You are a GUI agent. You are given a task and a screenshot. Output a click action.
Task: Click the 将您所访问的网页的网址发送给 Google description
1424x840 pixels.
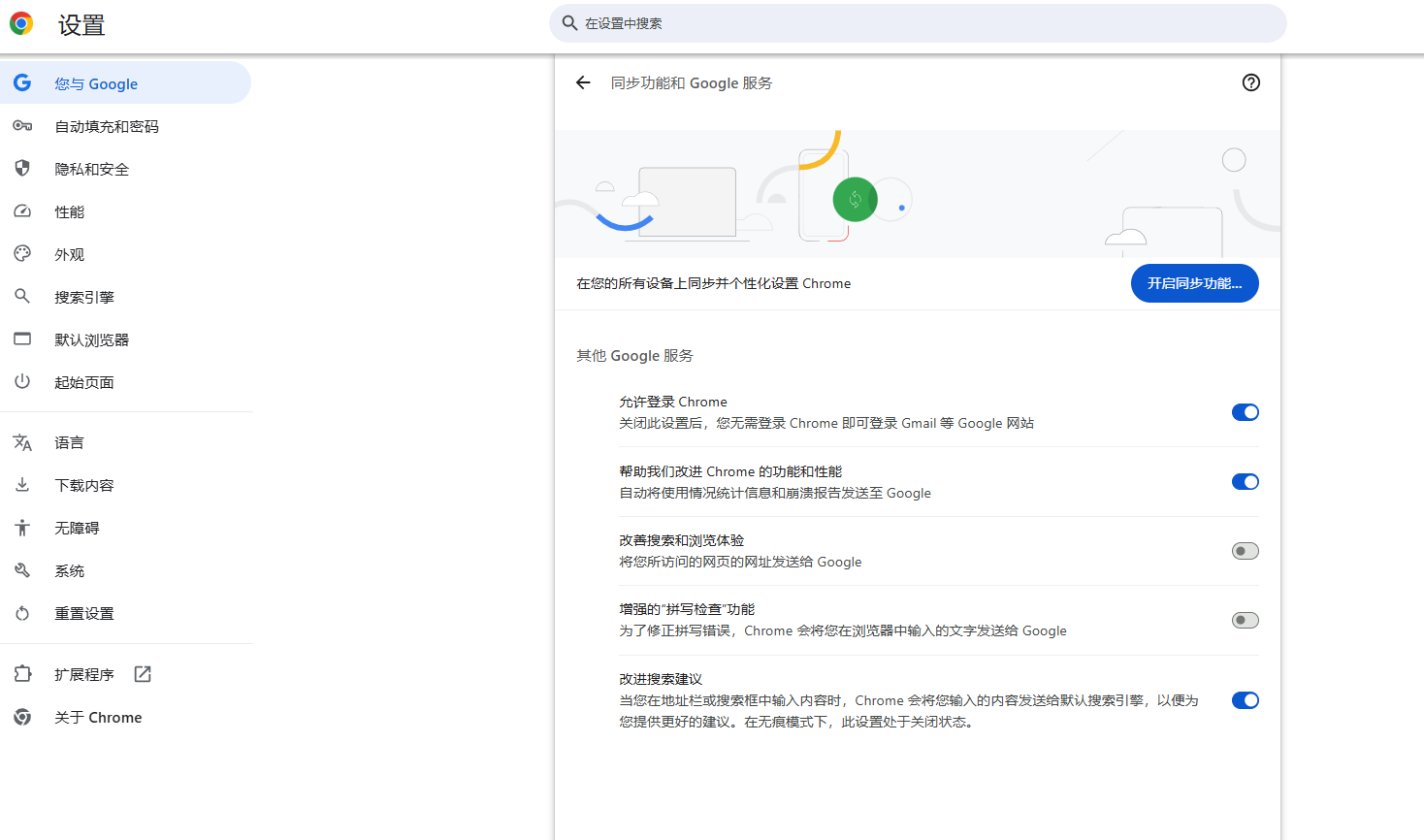point(740,562)
